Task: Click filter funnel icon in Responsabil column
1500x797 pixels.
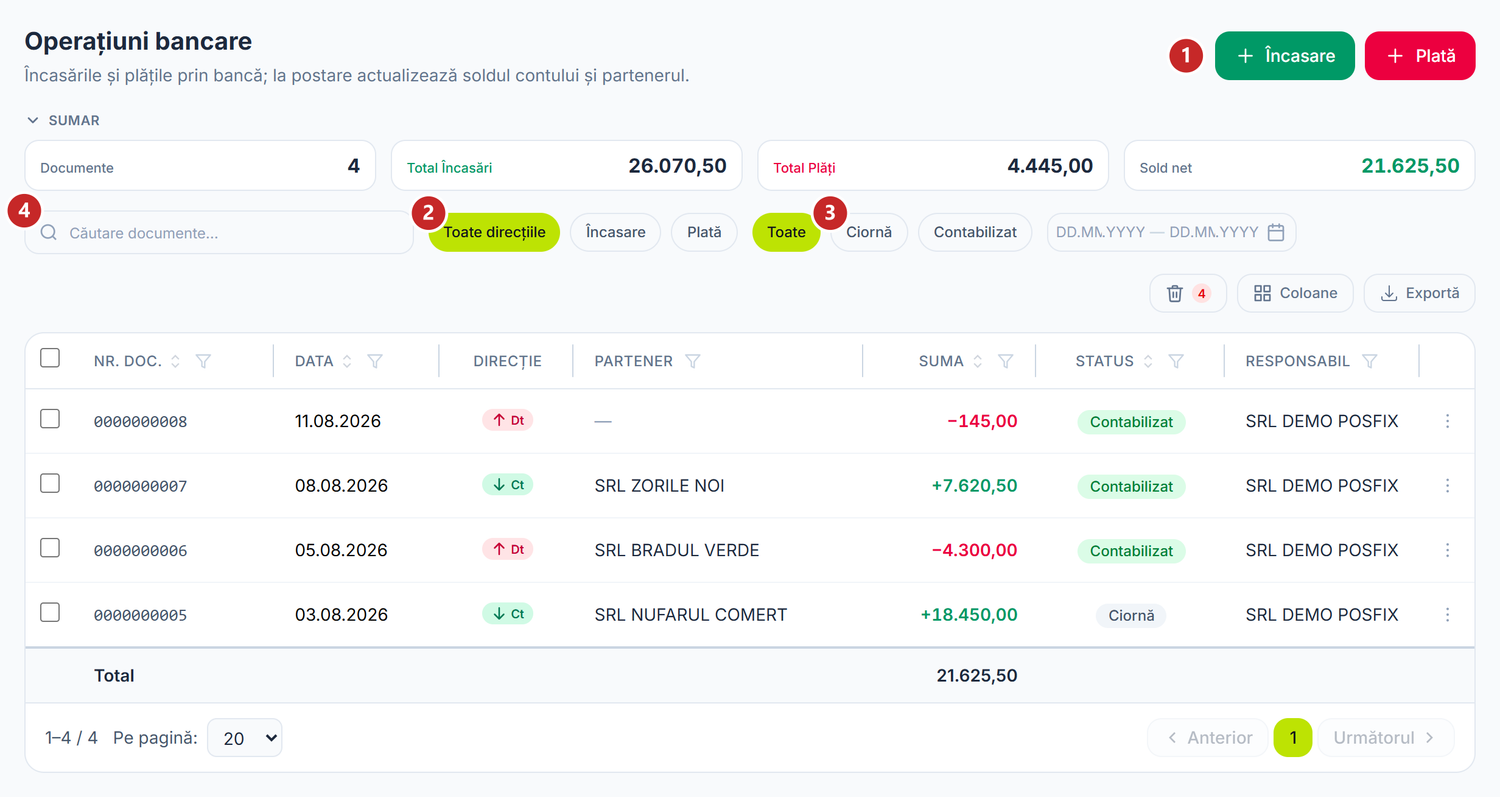Action: (1370, 361)
